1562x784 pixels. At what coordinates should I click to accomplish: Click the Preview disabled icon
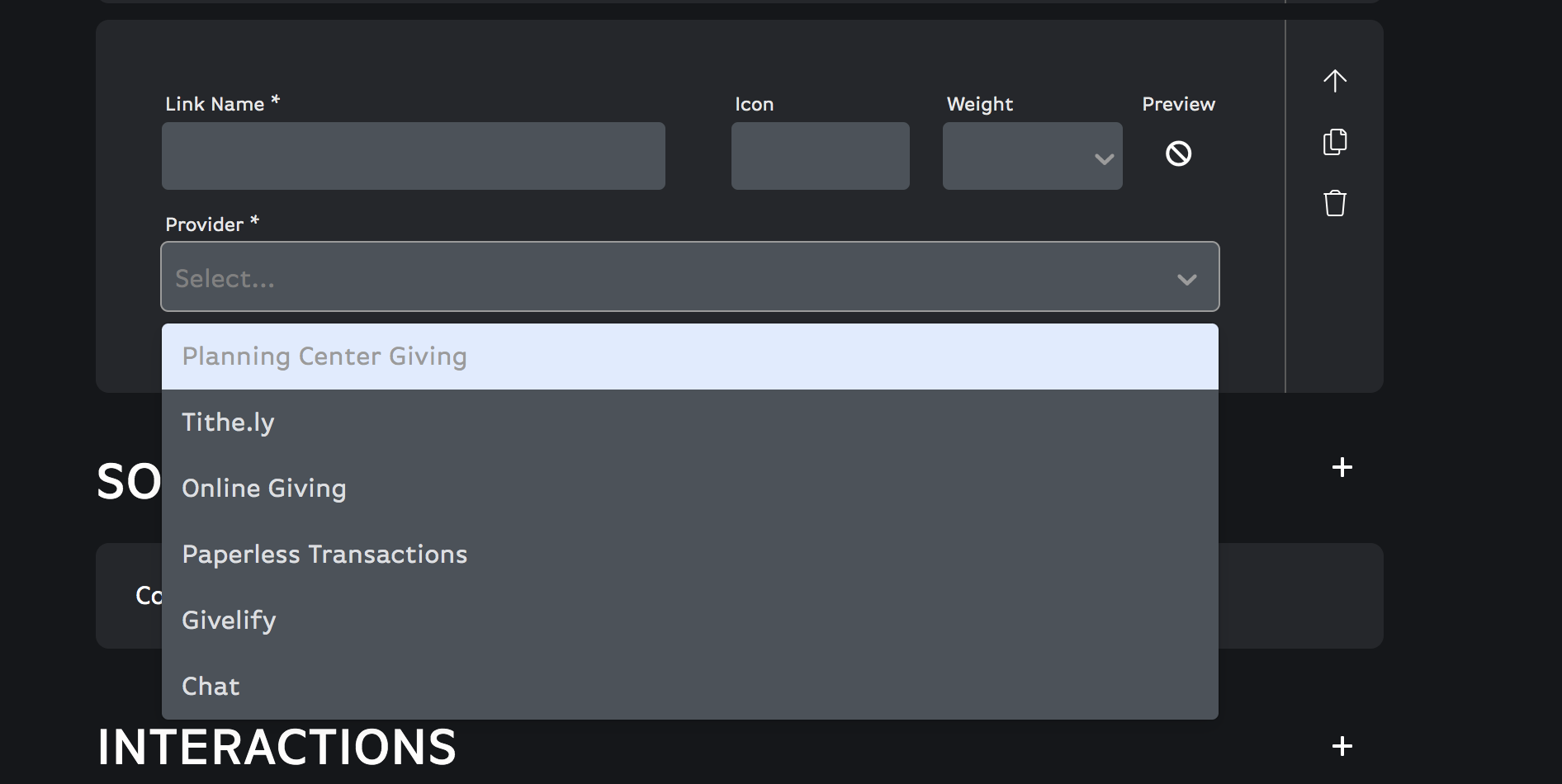click(1178, 153)
